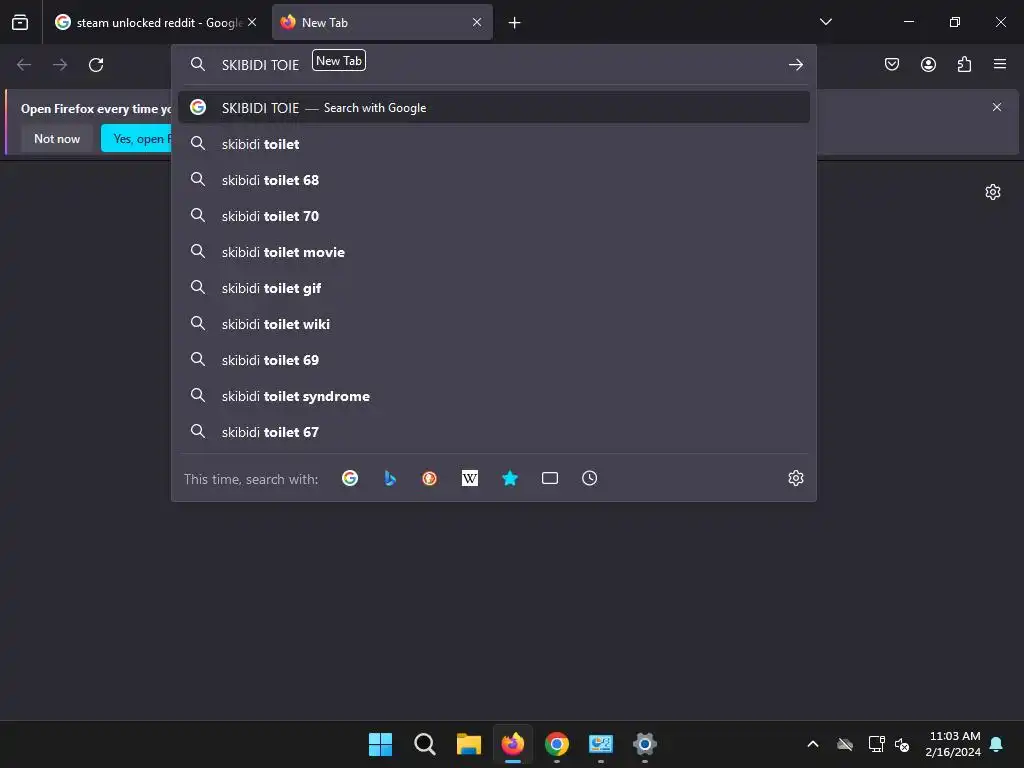Choose suggestion skibidi toilet 67
Image resolution: width=1024 pixels, height=768 pixels.
(494, 432)
